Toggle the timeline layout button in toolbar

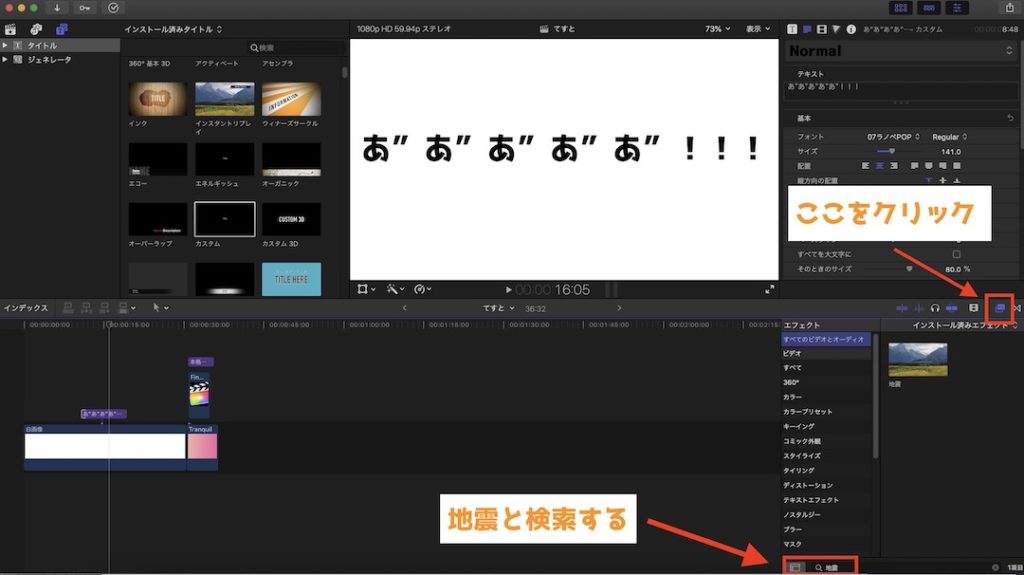pyautogui.click(x=929, y=8)
